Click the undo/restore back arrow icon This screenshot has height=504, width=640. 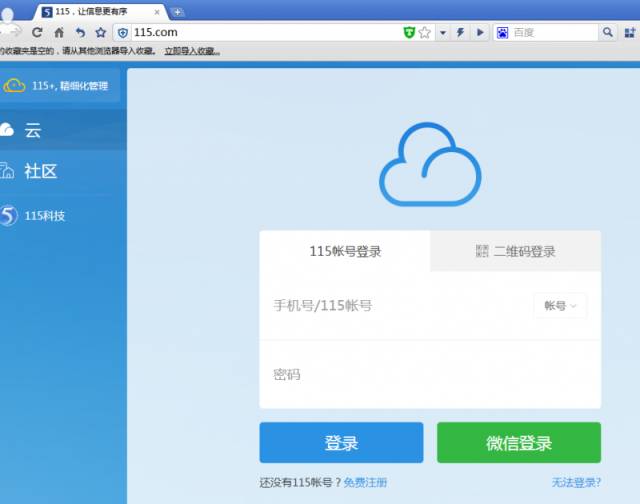click(x=80, y=32)
